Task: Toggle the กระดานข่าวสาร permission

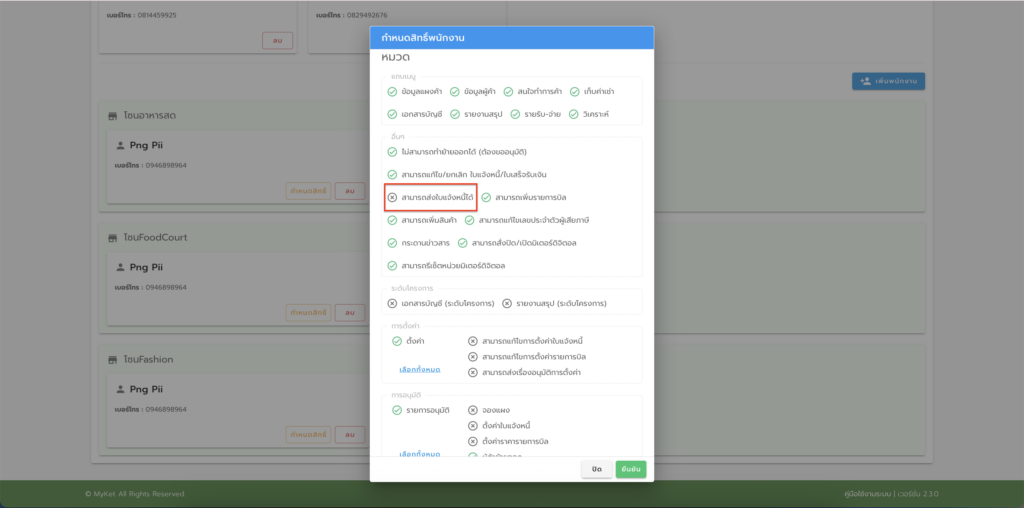Action: point(393,243)
